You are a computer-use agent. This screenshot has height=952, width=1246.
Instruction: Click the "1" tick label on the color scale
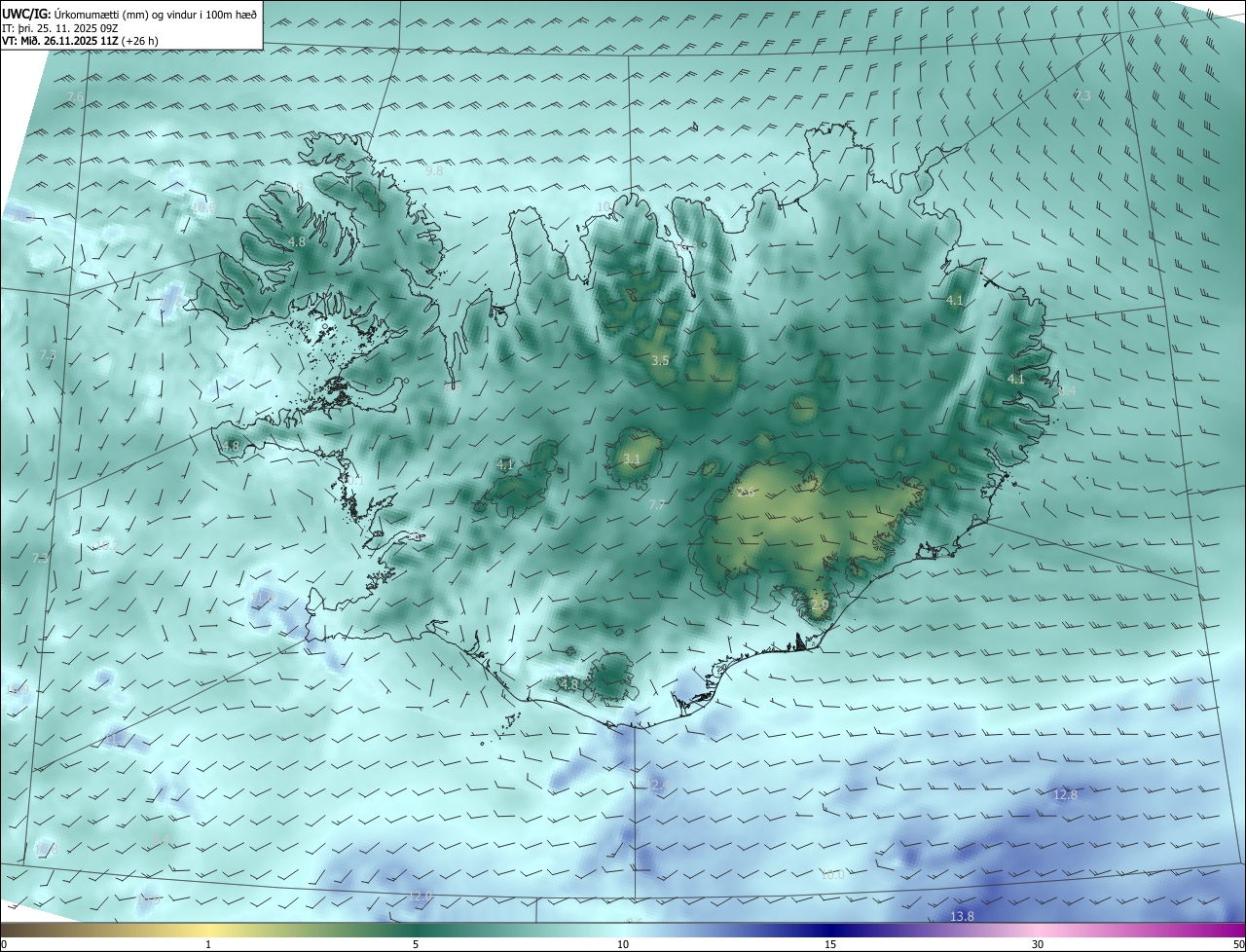tap(208, 944)
